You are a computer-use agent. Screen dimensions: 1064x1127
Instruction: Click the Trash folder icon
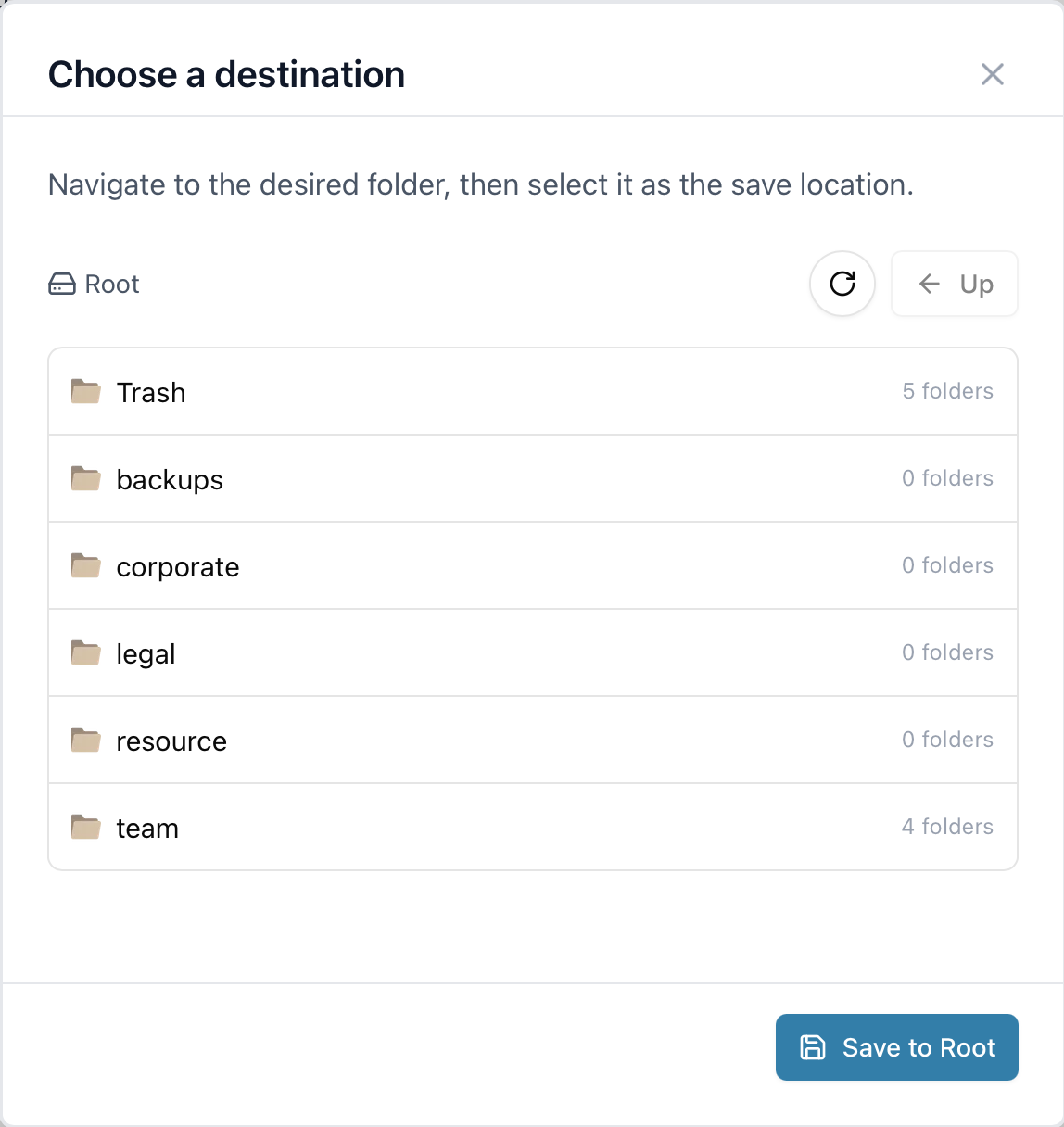pyautogui.click(x=86, y=392)
